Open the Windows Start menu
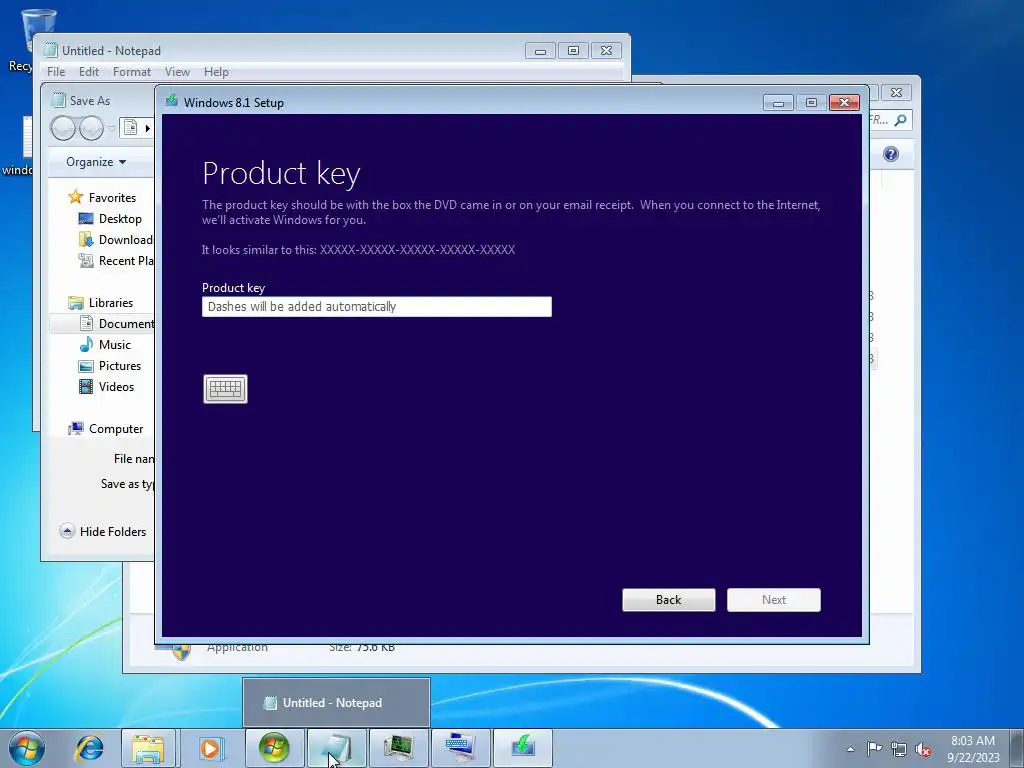This screenshot has height=768, width=1024. coord(27,748)
